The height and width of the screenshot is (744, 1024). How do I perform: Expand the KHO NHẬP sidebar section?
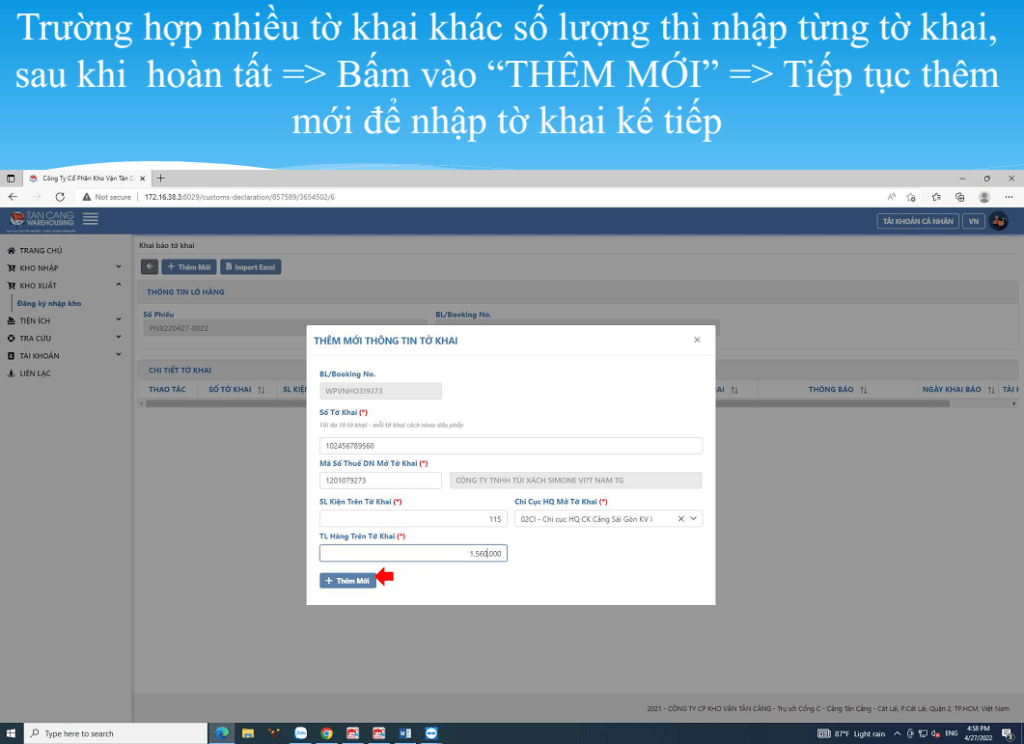pos(118,268)
